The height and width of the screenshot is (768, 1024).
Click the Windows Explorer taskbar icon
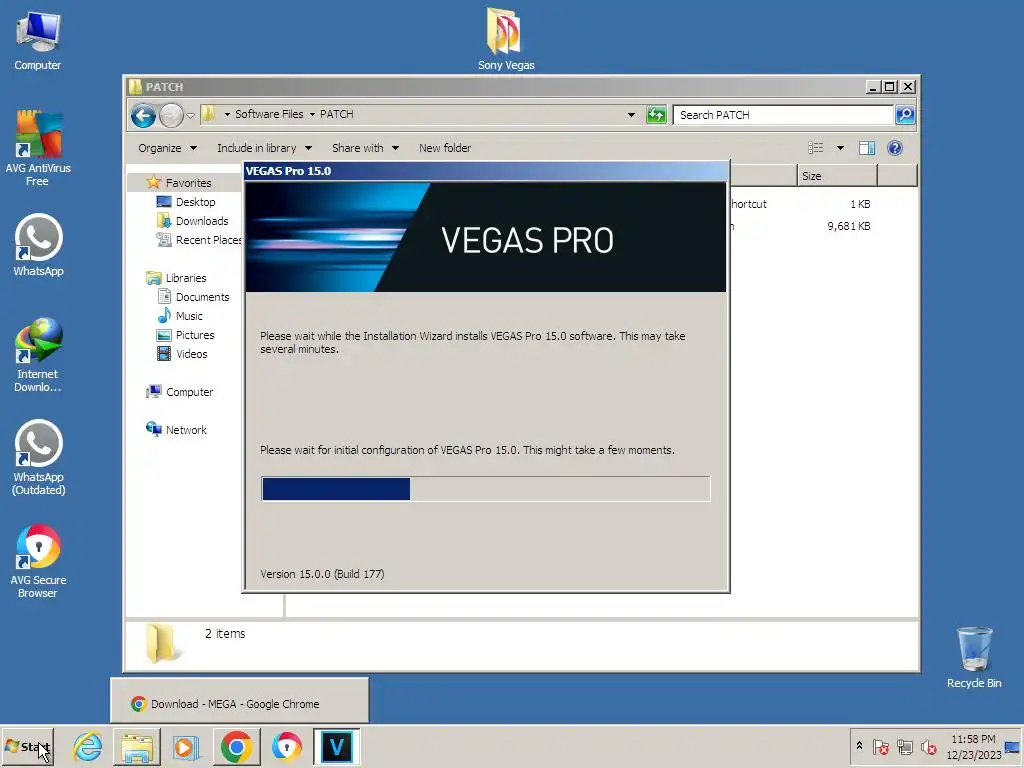click(136, 746)
